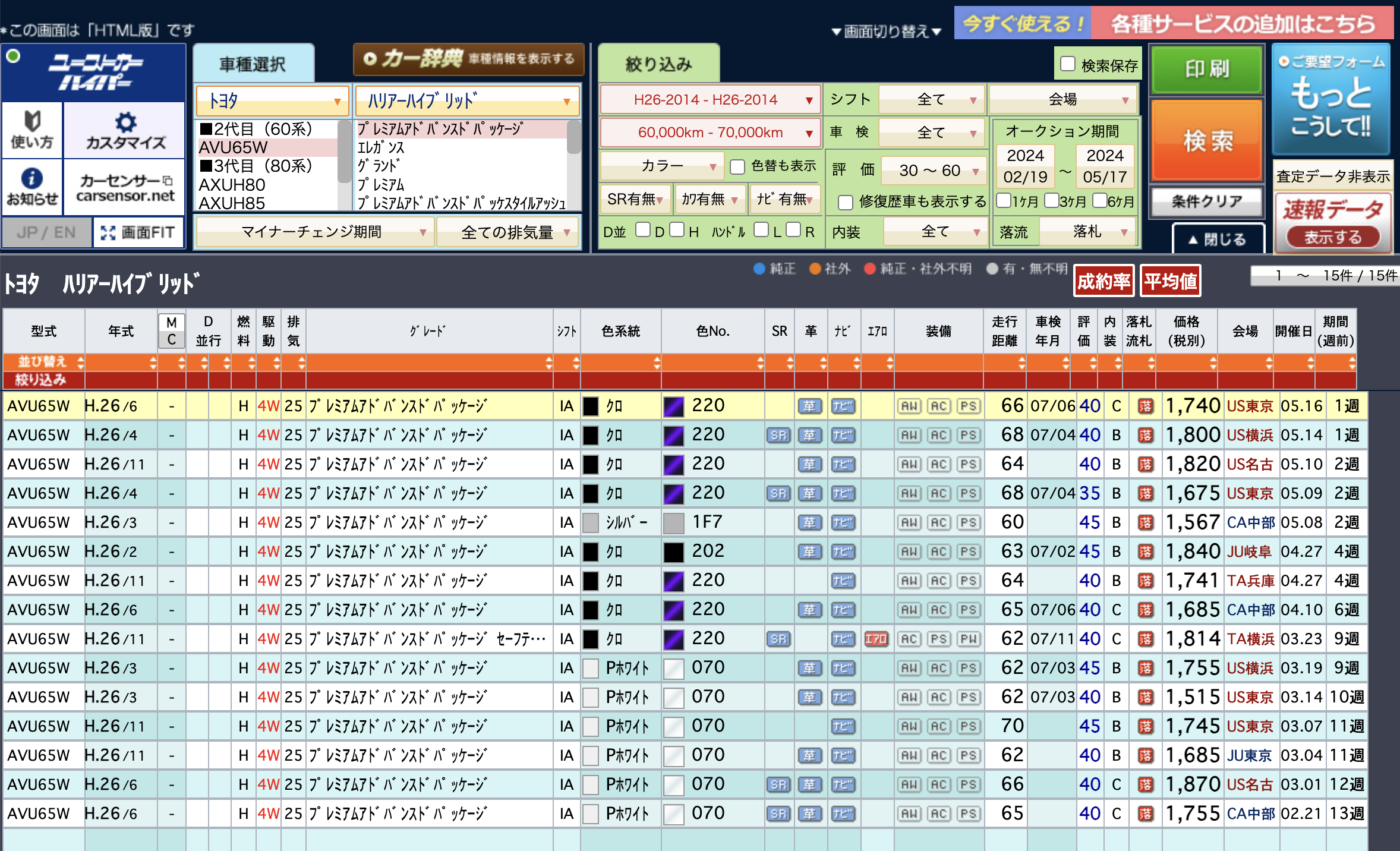The width and height of the screenshot is (1400, 851).
Task: Click the silver 1F7 color swatch
Action: [673, 523]
